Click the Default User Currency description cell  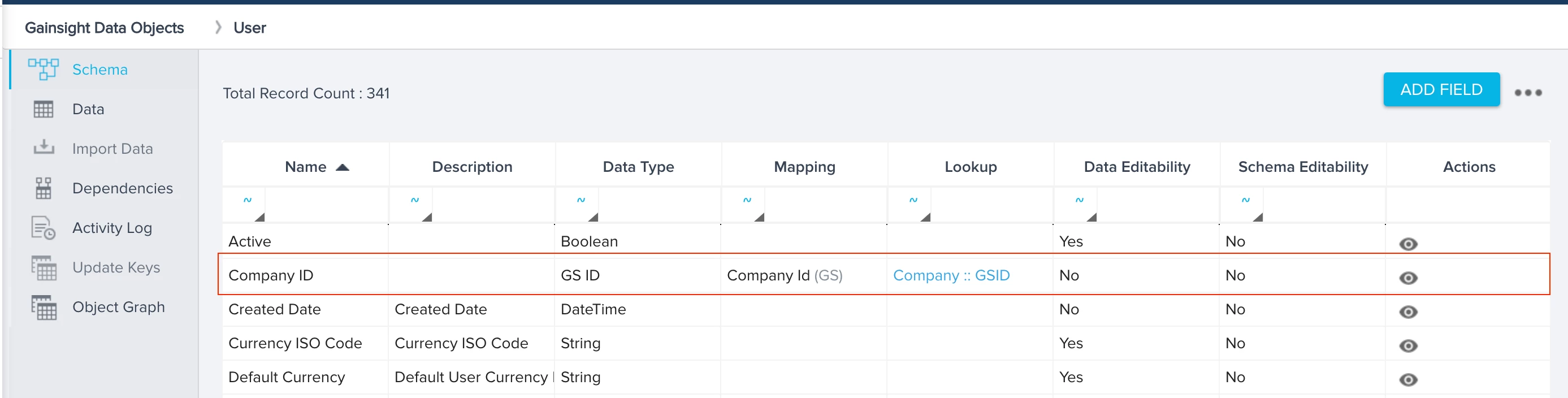tap(472, 378)
